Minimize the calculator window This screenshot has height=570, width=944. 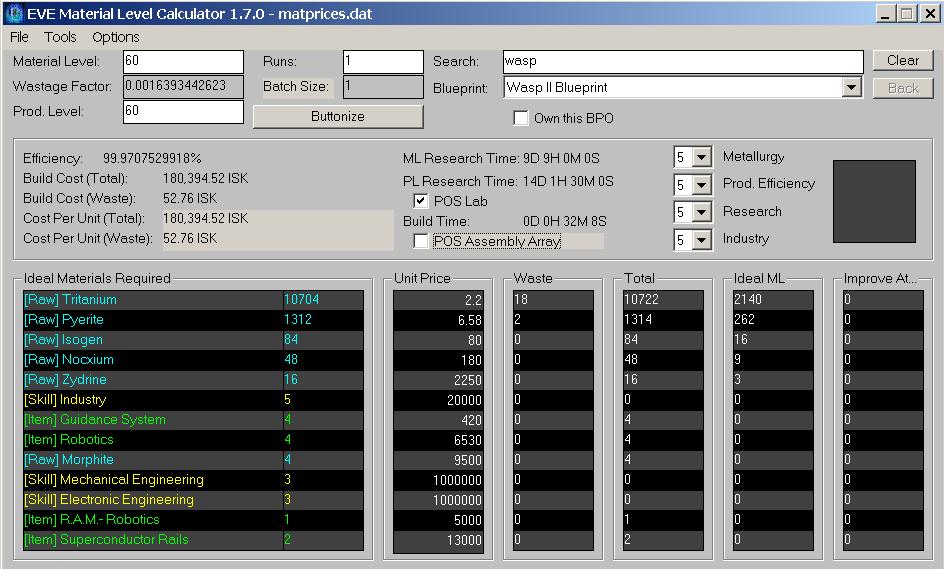(x=884, y=13)
